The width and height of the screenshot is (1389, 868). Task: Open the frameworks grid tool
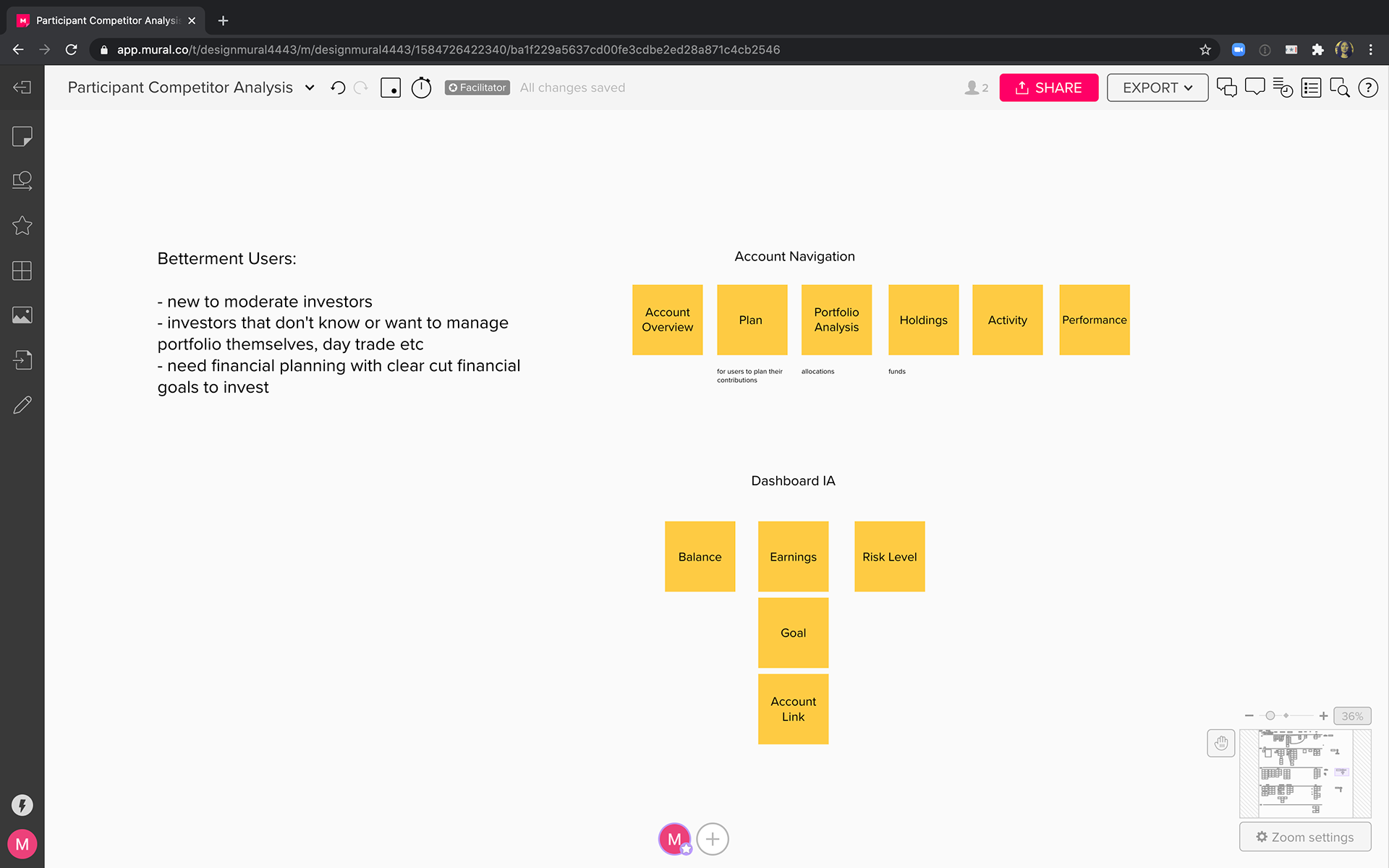22,271
